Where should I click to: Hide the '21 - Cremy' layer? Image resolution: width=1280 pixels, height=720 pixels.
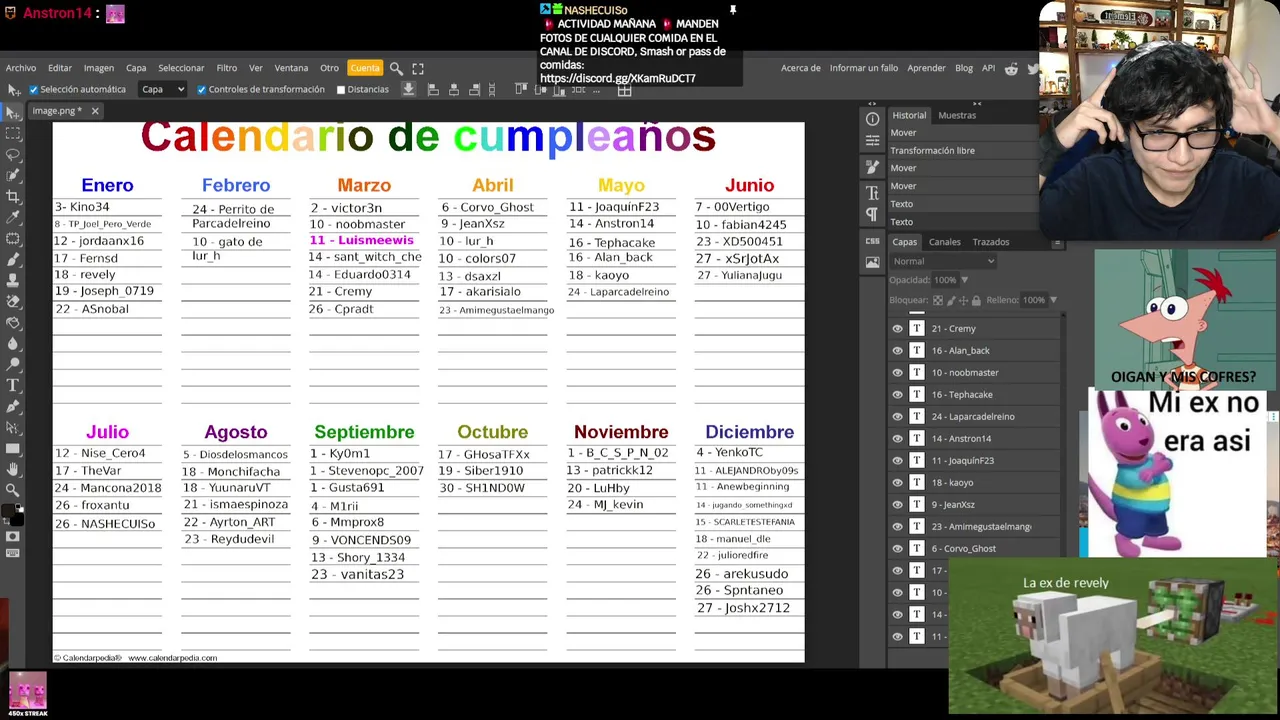(897, 328)
